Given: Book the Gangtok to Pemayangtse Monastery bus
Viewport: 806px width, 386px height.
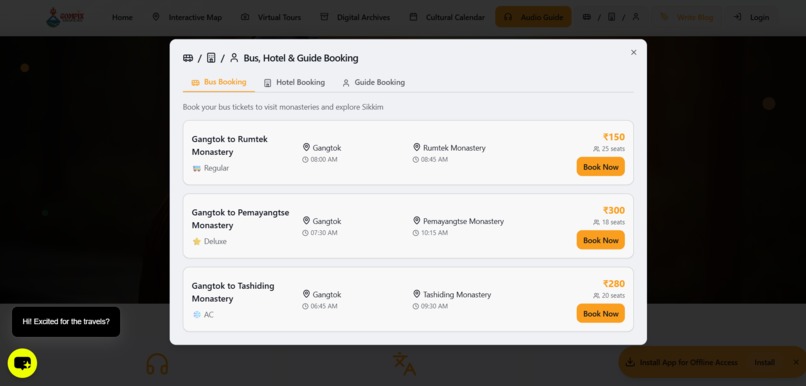Looking at the screenshot, I should tap(600, 240).
